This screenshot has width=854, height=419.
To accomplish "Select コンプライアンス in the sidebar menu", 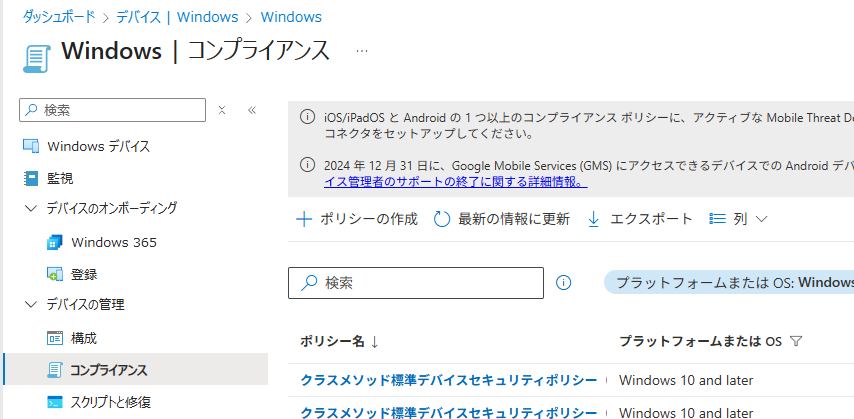I will click(109, 370).
